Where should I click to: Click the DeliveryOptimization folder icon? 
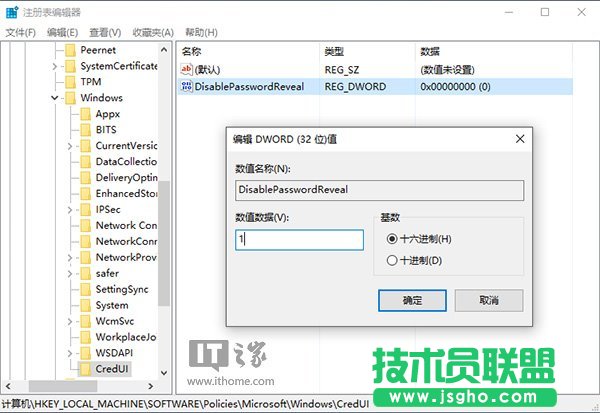pyautogui.click(x=86, y=178)
